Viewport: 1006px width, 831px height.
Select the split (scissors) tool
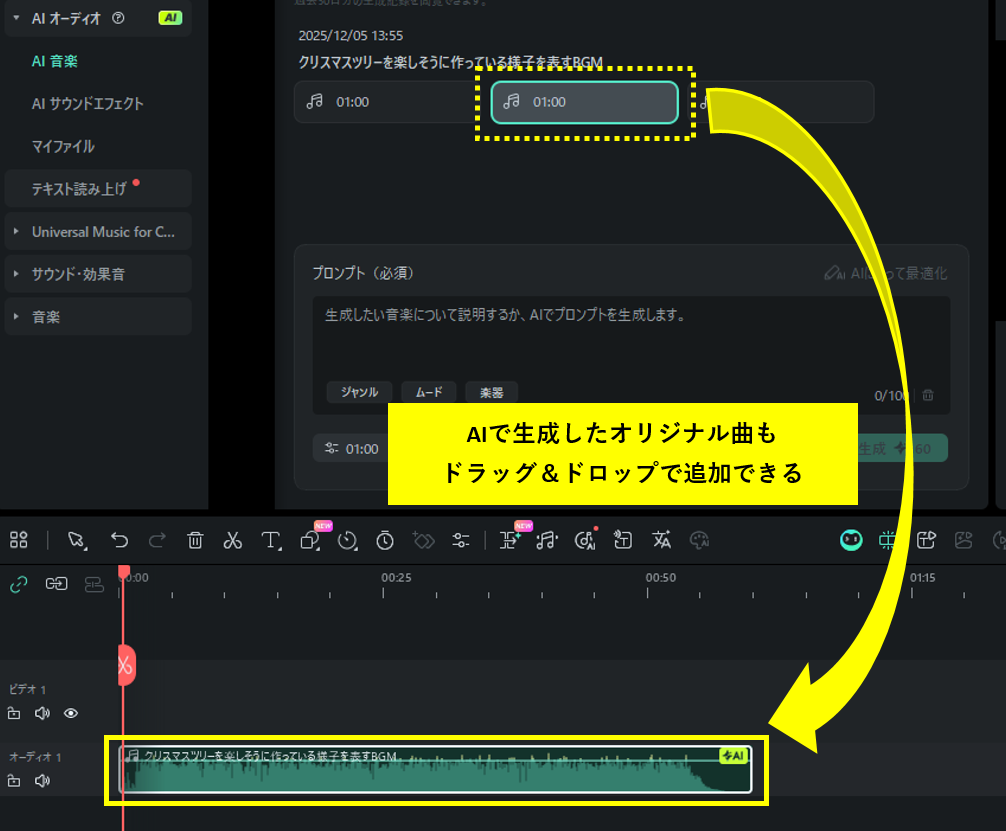[x=233, y=540]
